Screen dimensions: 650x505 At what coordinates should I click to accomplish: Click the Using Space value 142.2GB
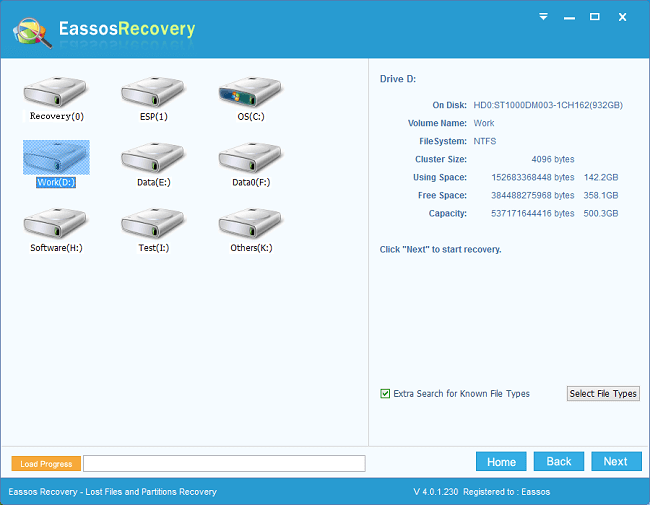pos(601,177)
